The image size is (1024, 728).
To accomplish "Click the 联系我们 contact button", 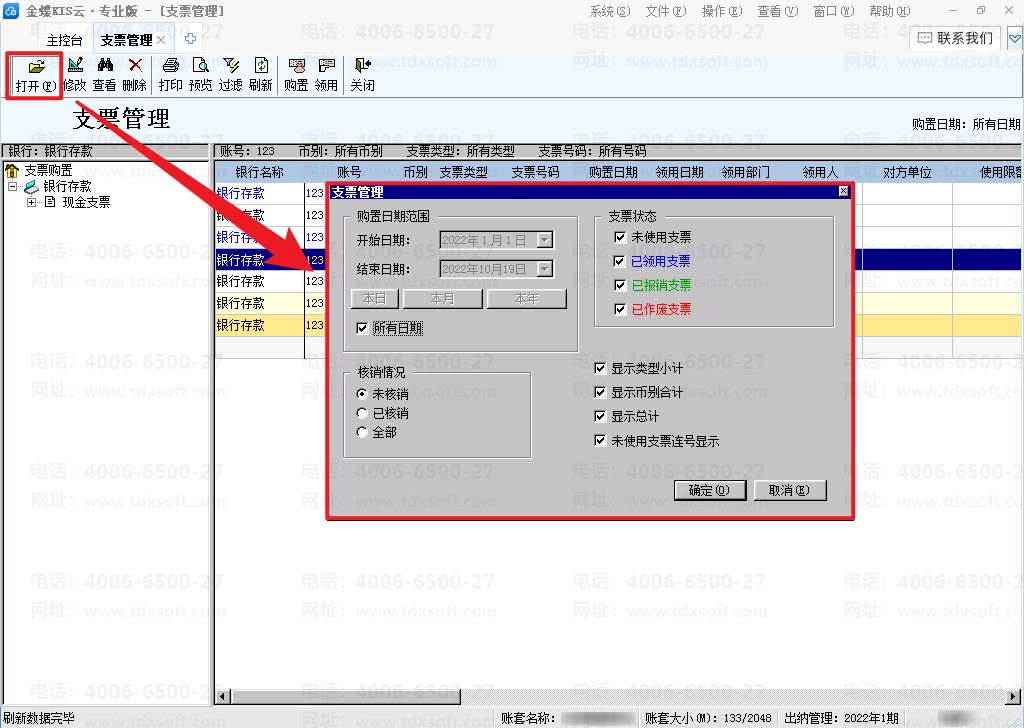I will pyautogui.click(x=954, y=39).
